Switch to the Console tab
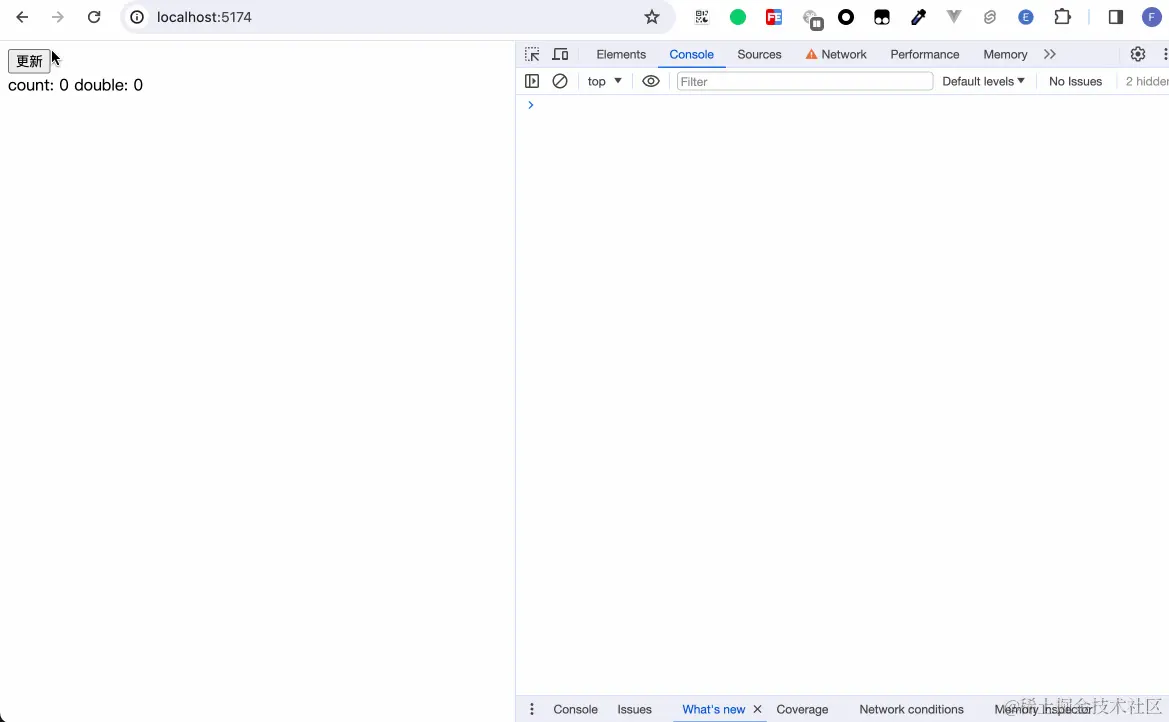The image size is (1169, 722). [x=691, y=54]
